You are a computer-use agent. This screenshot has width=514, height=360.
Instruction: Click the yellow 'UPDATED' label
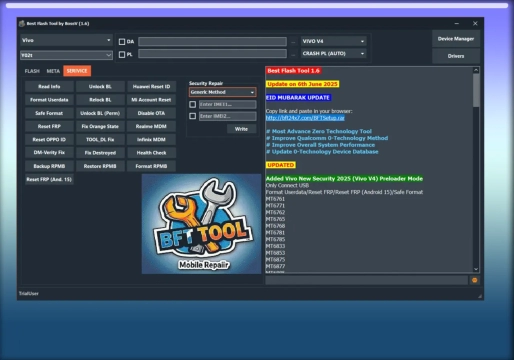tap(281, 165)
